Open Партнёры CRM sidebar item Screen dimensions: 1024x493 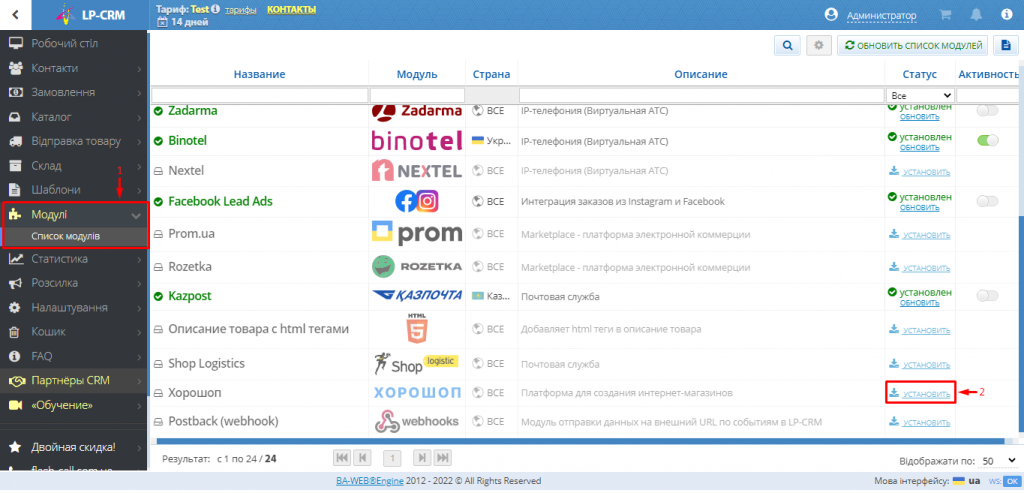tap(74, 381)
